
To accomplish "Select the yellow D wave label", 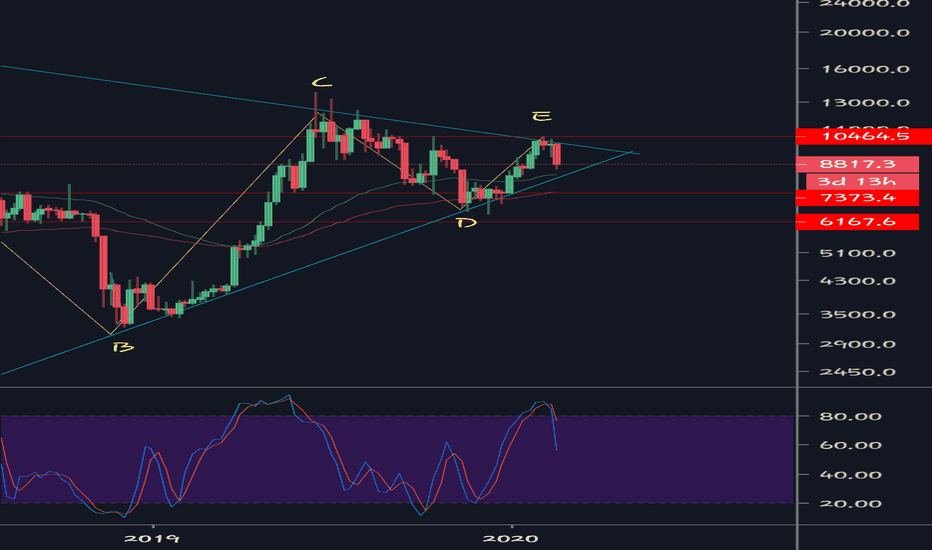I will pyautogui.click(x=467, y=223).
